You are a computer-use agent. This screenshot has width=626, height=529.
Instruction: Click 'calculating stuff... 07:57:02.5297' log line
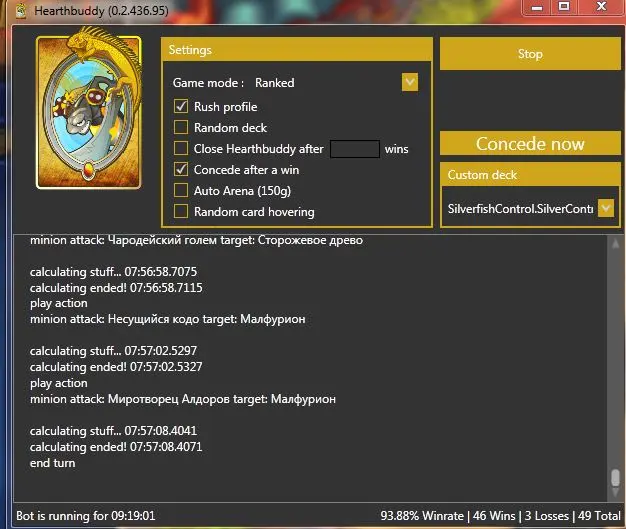pyautogui.click(x=113, y=351)
